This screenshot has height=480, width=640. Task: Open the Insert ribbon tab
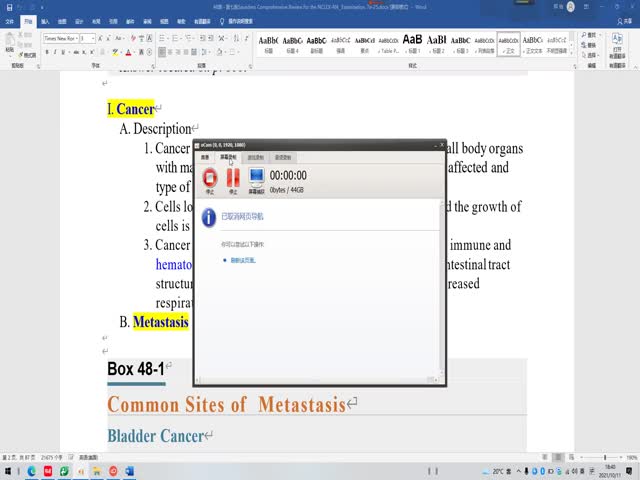click(46, 20)
